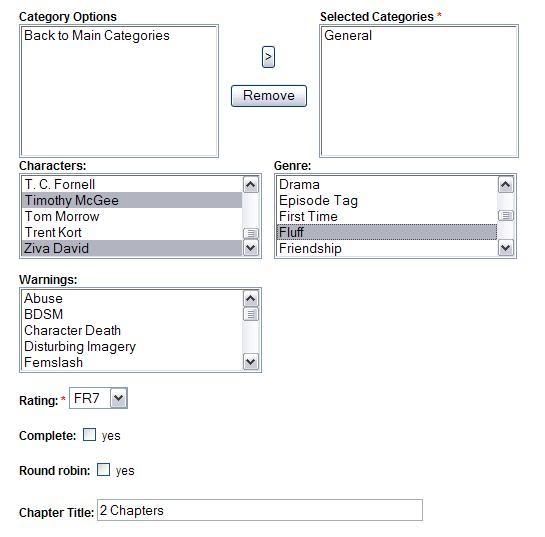
Task: Check the Round robin yes checkbox
Action: point(103,470)
